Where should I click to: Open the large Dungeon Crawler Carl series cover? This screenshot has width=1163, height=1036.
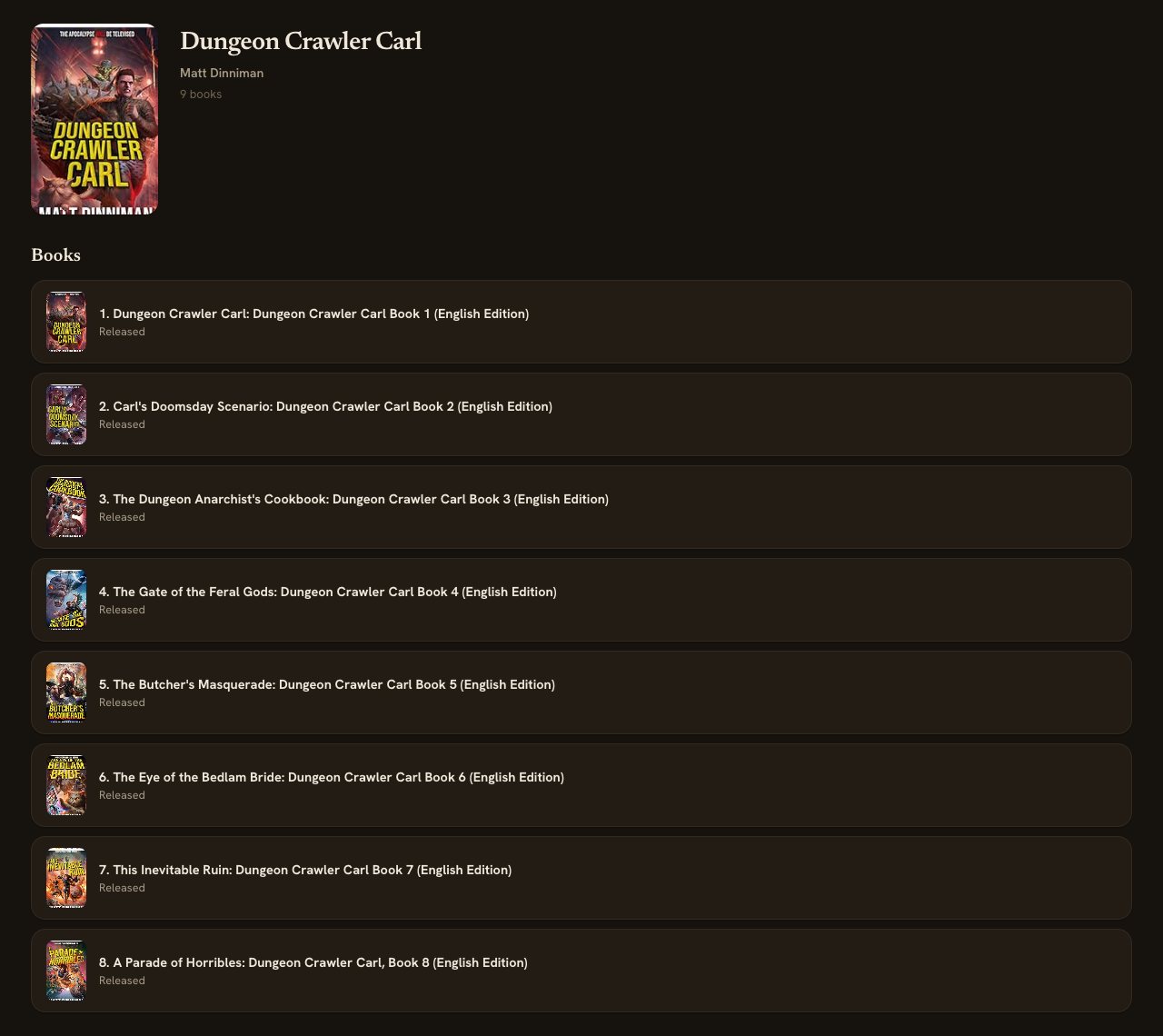(x=94, y=119)
